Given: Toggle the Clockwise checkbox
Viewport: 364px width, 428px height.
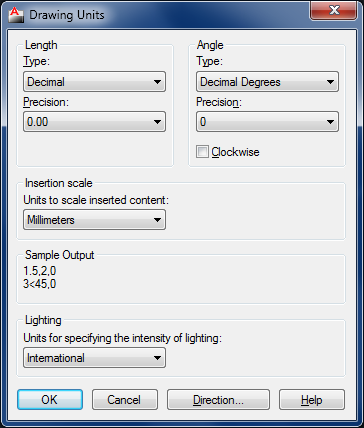Looking at the screenshot, I should [202, 152].
